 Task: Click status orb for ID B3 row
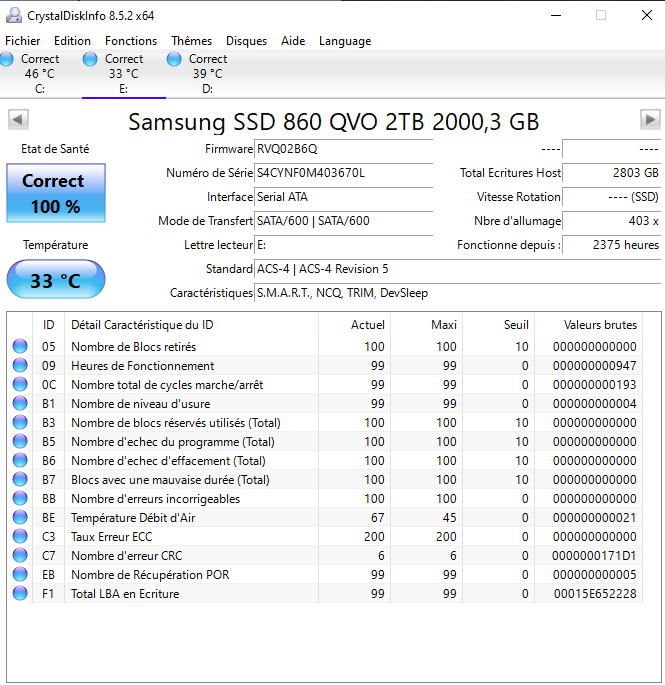tap(20, 422)
